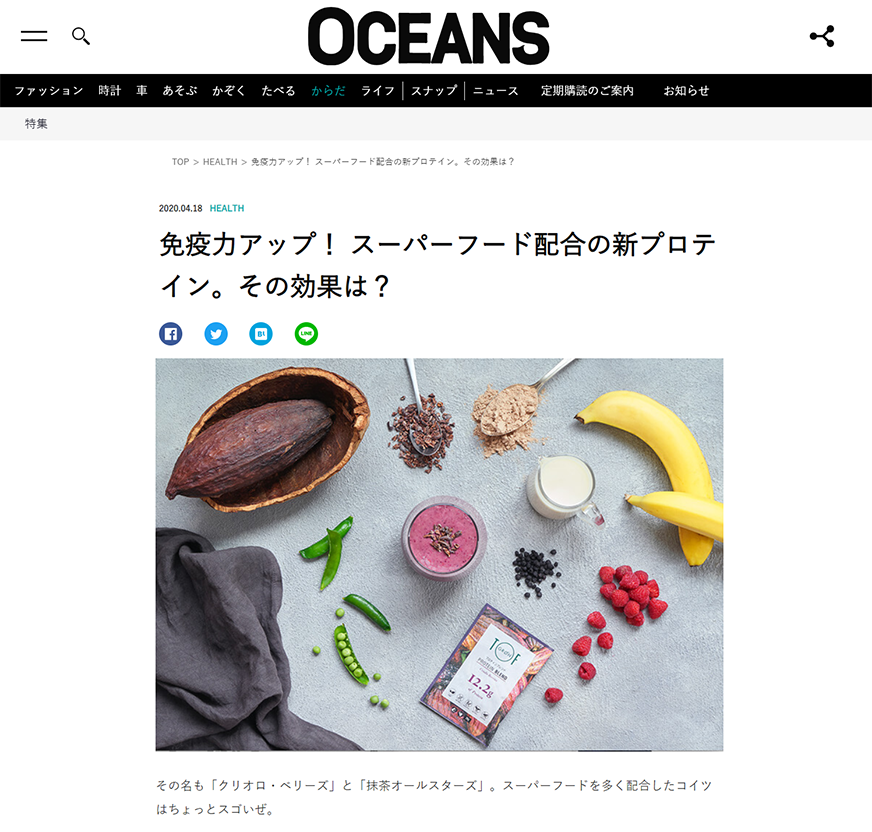The height and width of the screenshot is (832, 872).
Task: Go to the 車 section
Action: (x=142, y=91)
